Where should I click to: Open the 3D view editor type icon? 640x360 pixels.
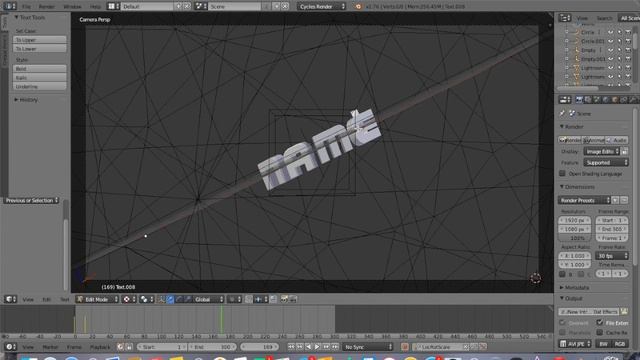click(10, 299)
